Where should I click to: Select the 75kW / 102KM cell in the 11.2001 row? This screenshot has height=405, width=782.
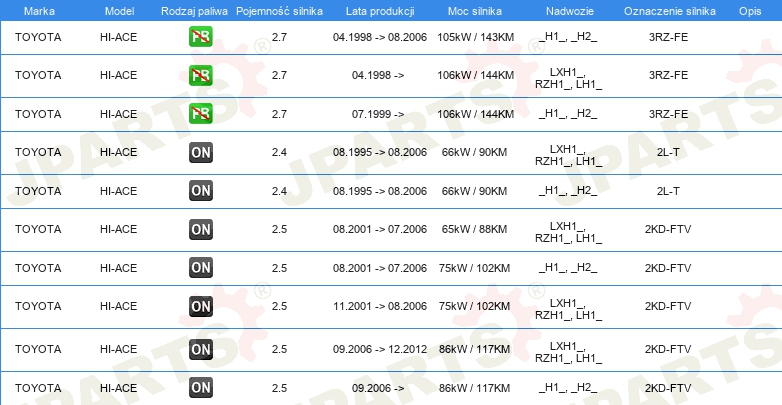coord(474,306)
